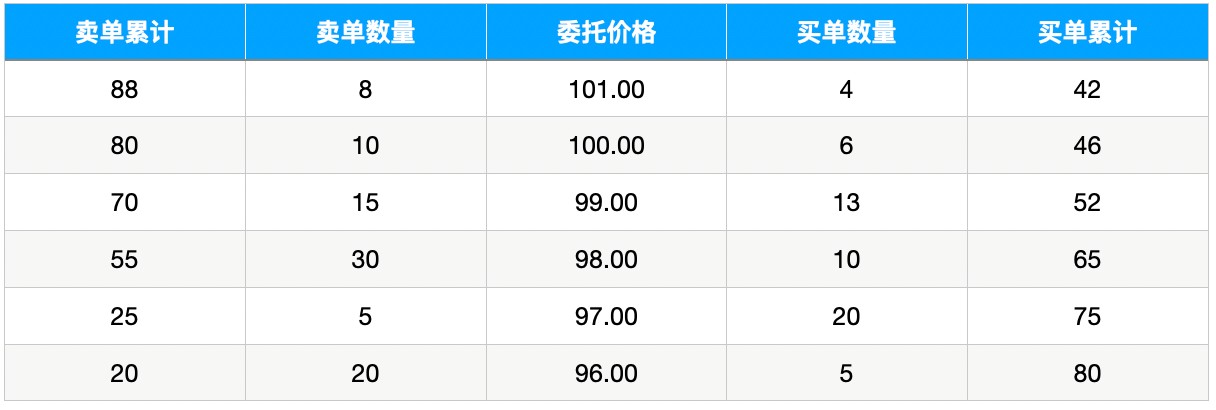
Task: Select the 100.00 price cell
Action: 607,146
